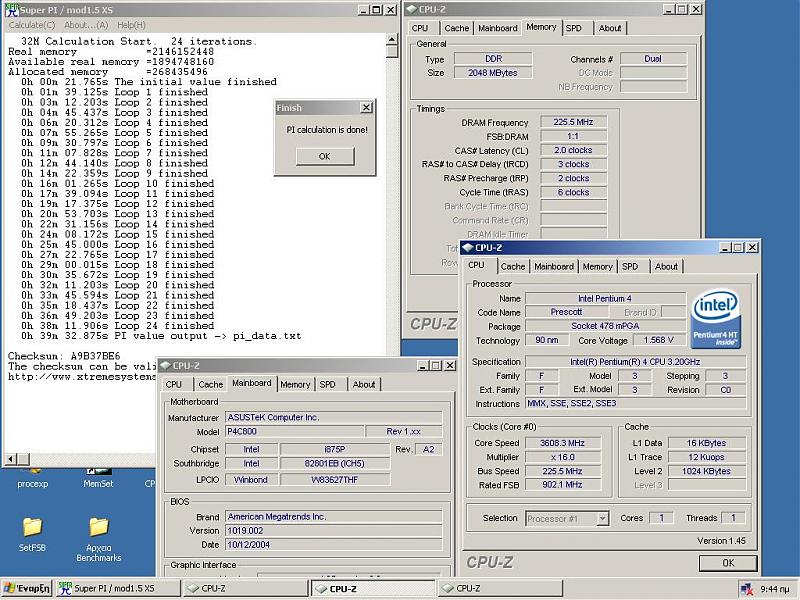Close the Finish dialog with its X
800x600 pixels.
[366, 108]
